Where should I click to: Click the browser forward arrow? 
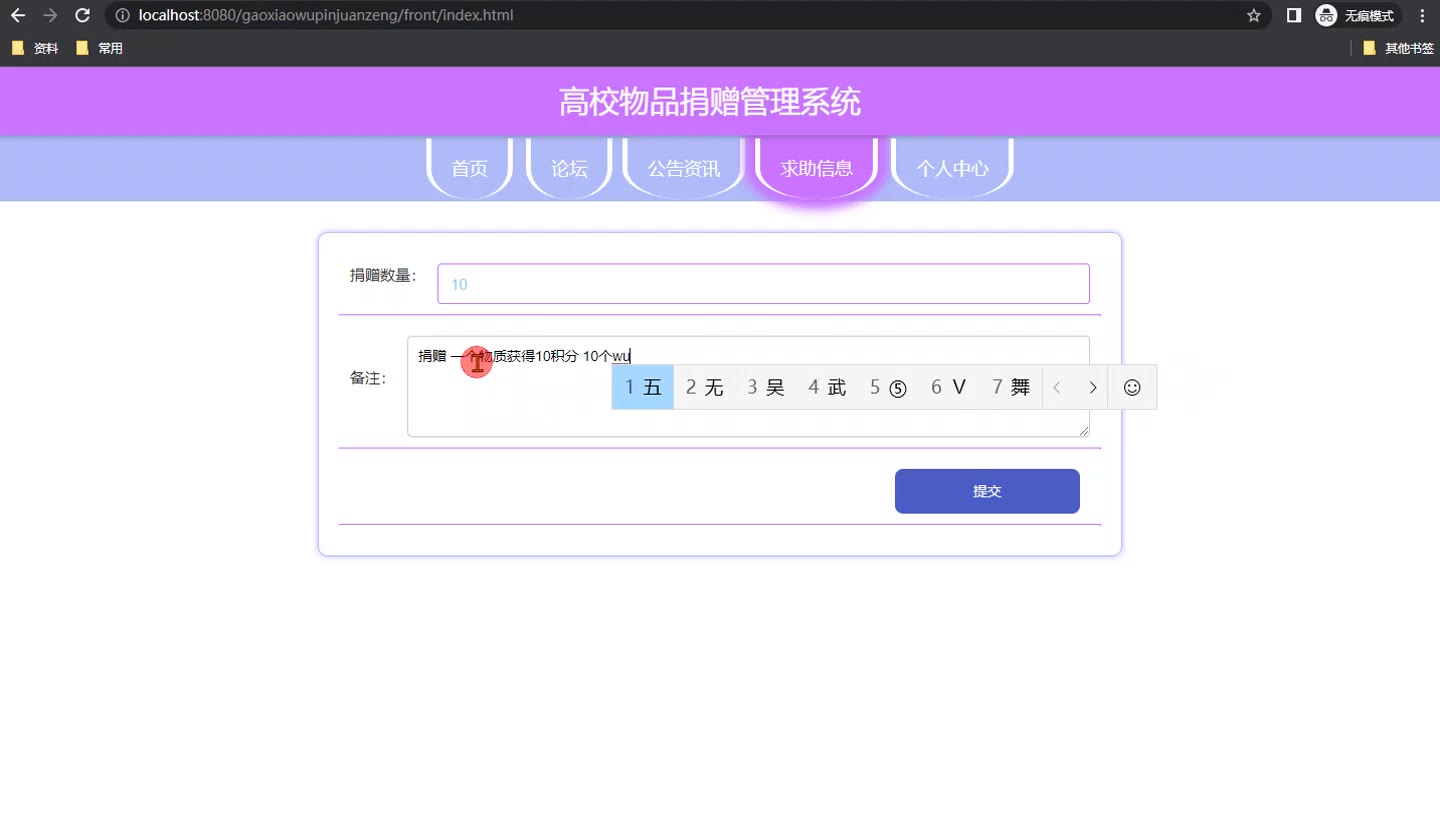51,15
